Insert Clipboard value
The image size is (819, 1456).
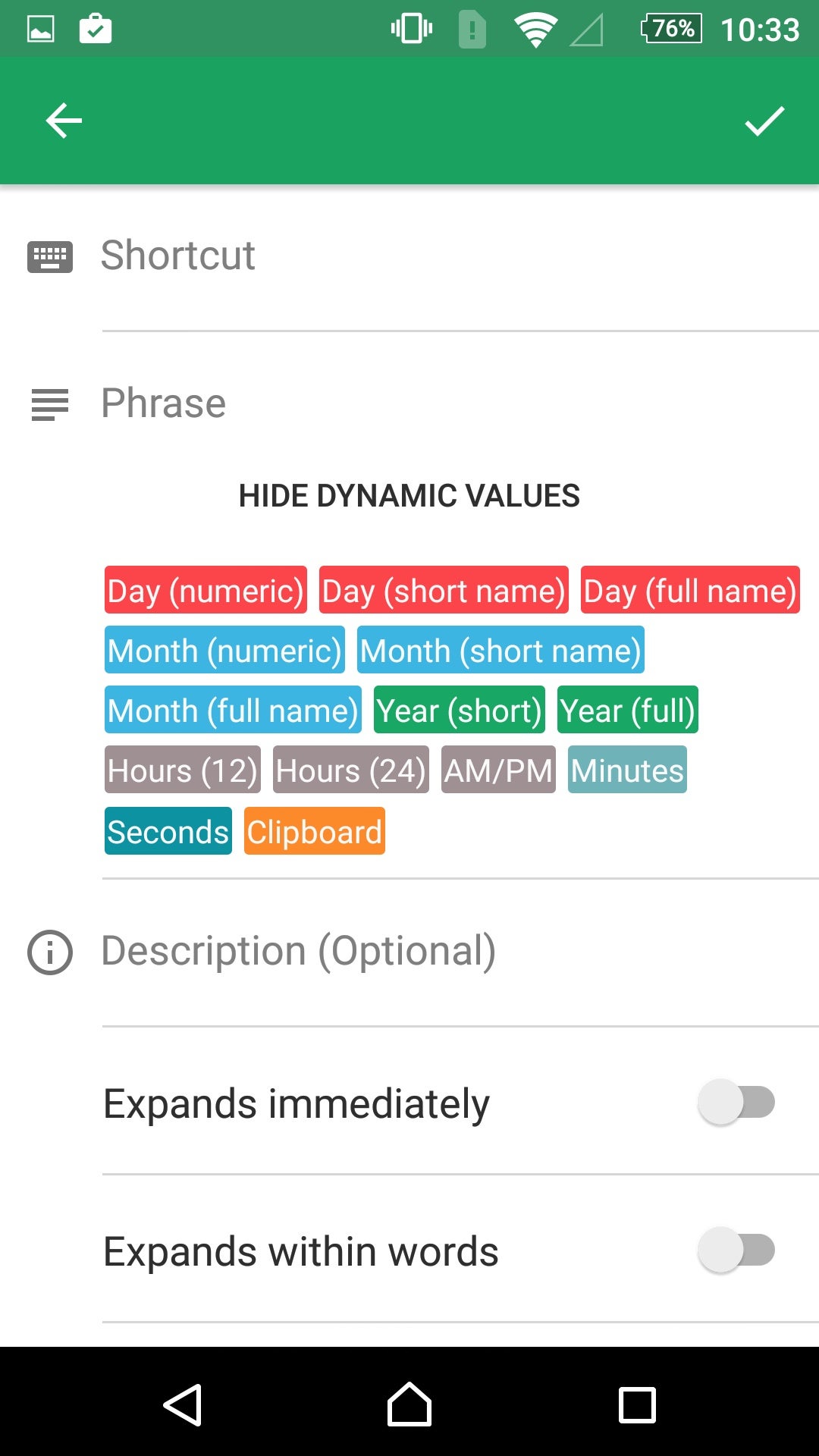315,831
